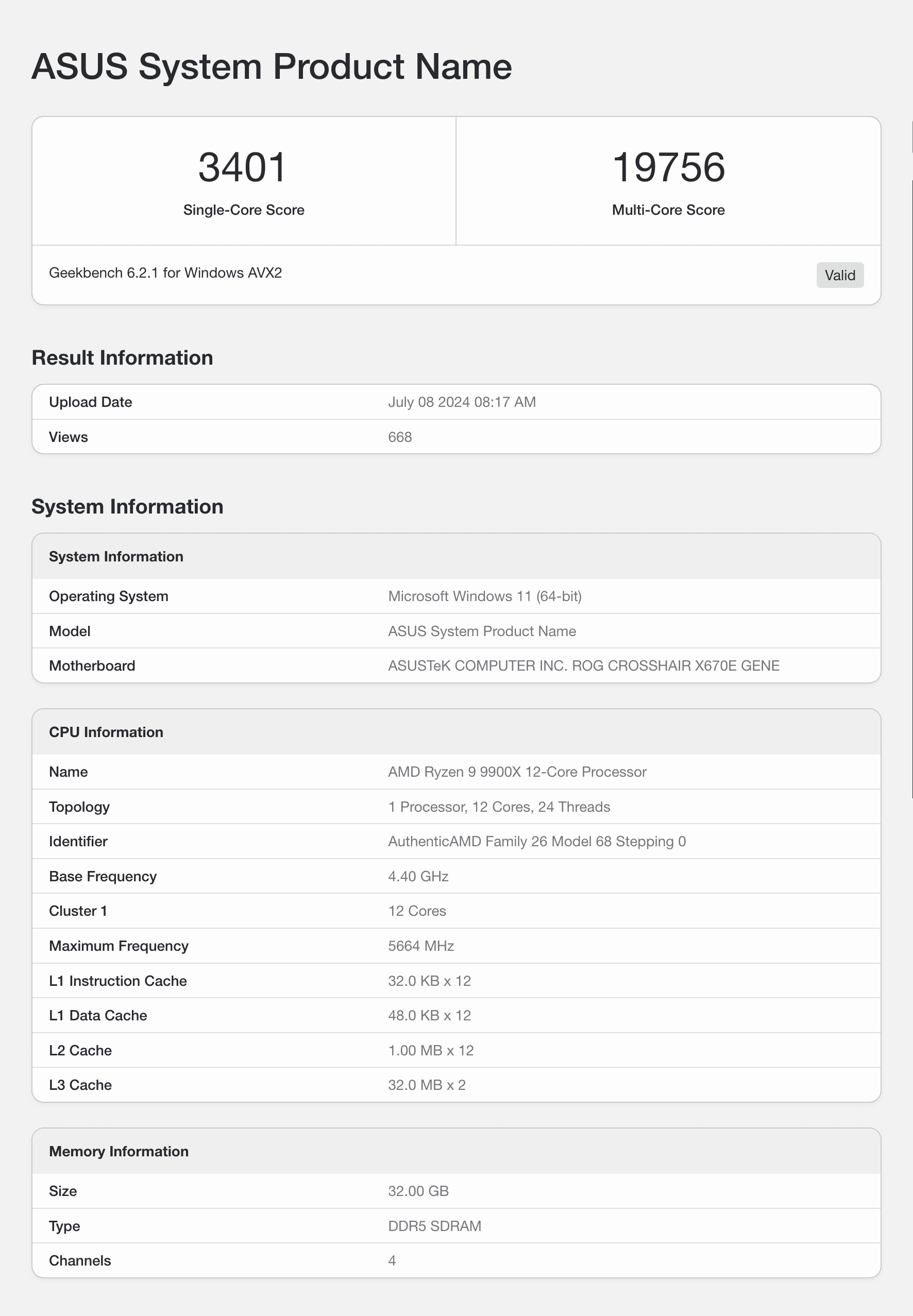This screenshot has height=1316, width=913.
Task: Click the ROG CROSSHAIR X670E GENE motherboard value
Action: [583, 665]
